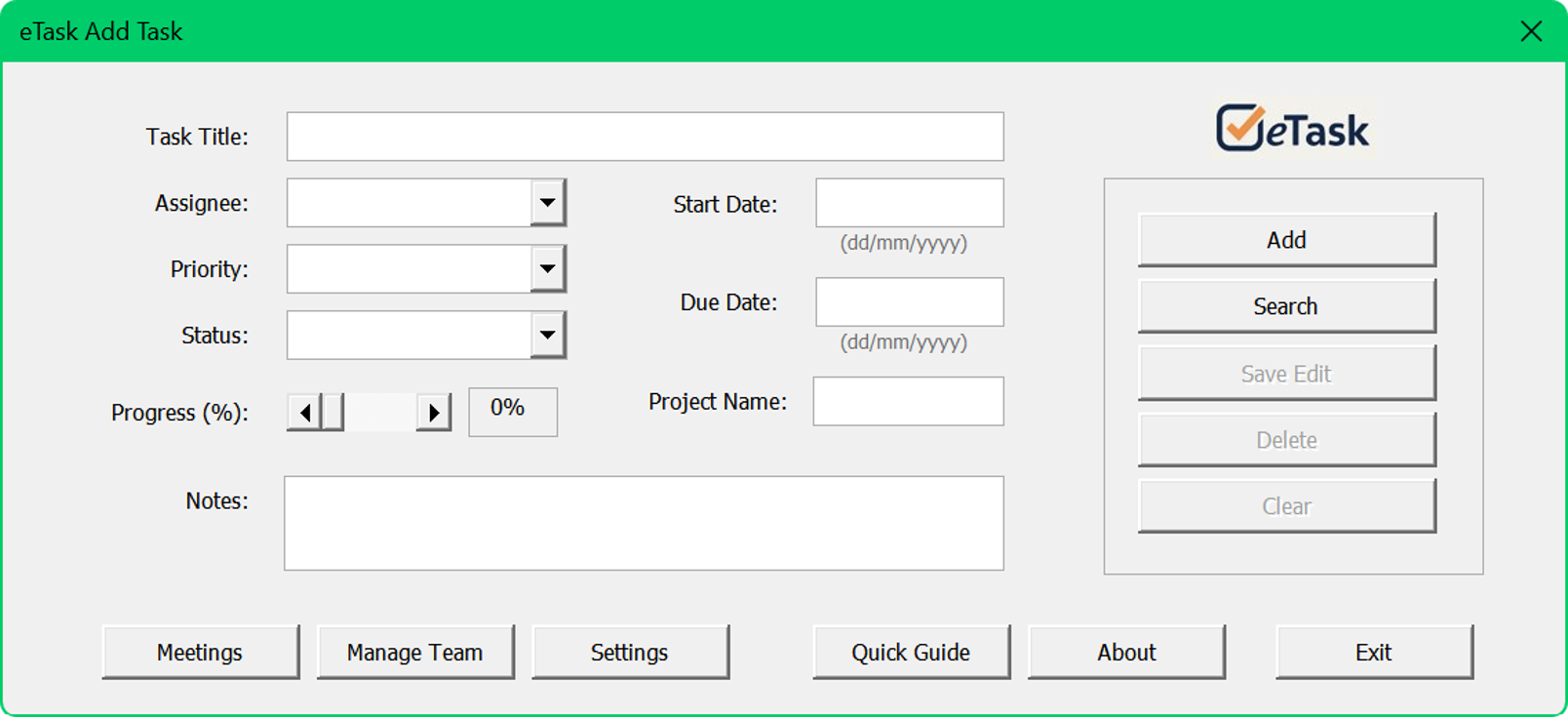Open the Quick Guide

coord(911,652)
